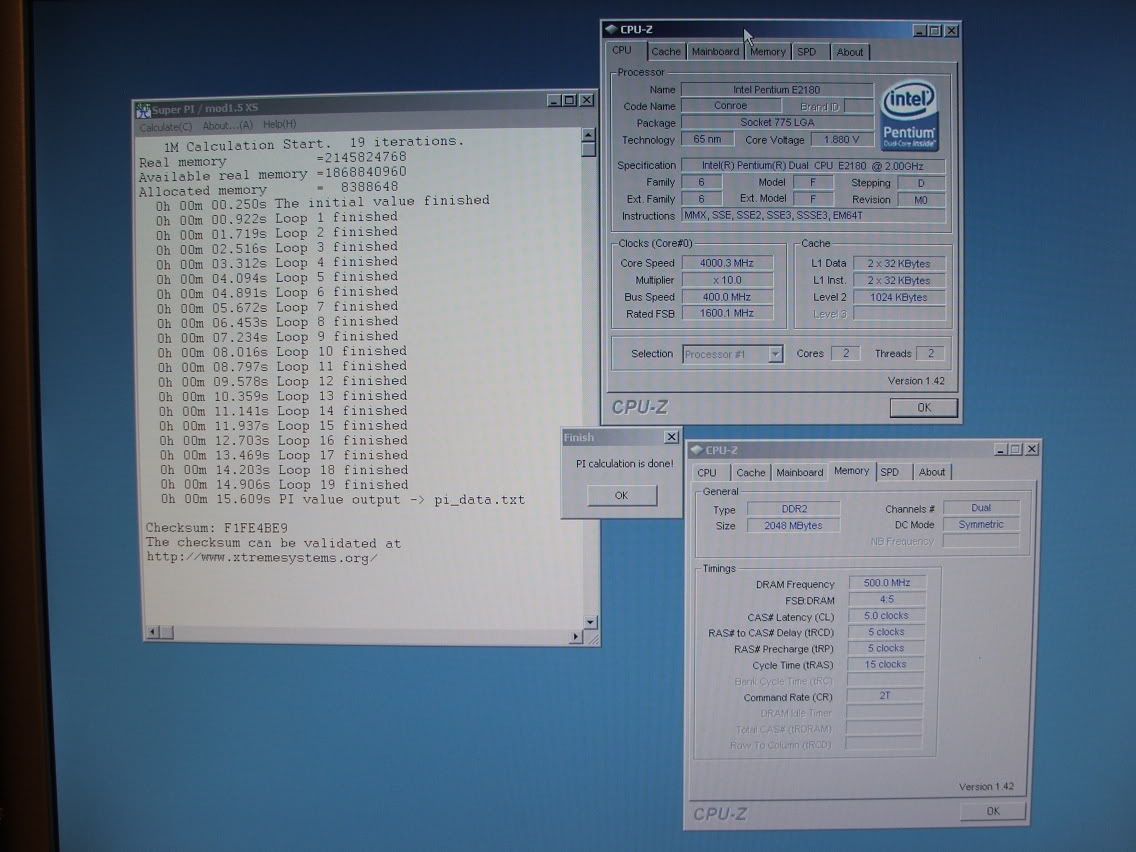Viewport: 1136px width, 852px height.
Task: Click OK button in top CPU-Z window
Action: pyautogui.click(x=924, y=408)
